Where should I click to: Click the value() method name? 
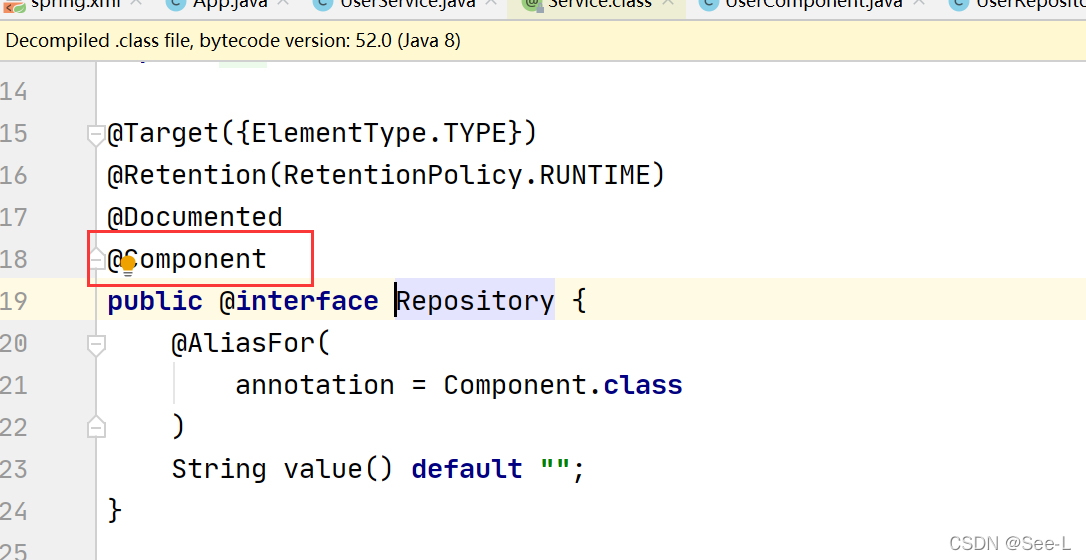[x=339, y=469]
